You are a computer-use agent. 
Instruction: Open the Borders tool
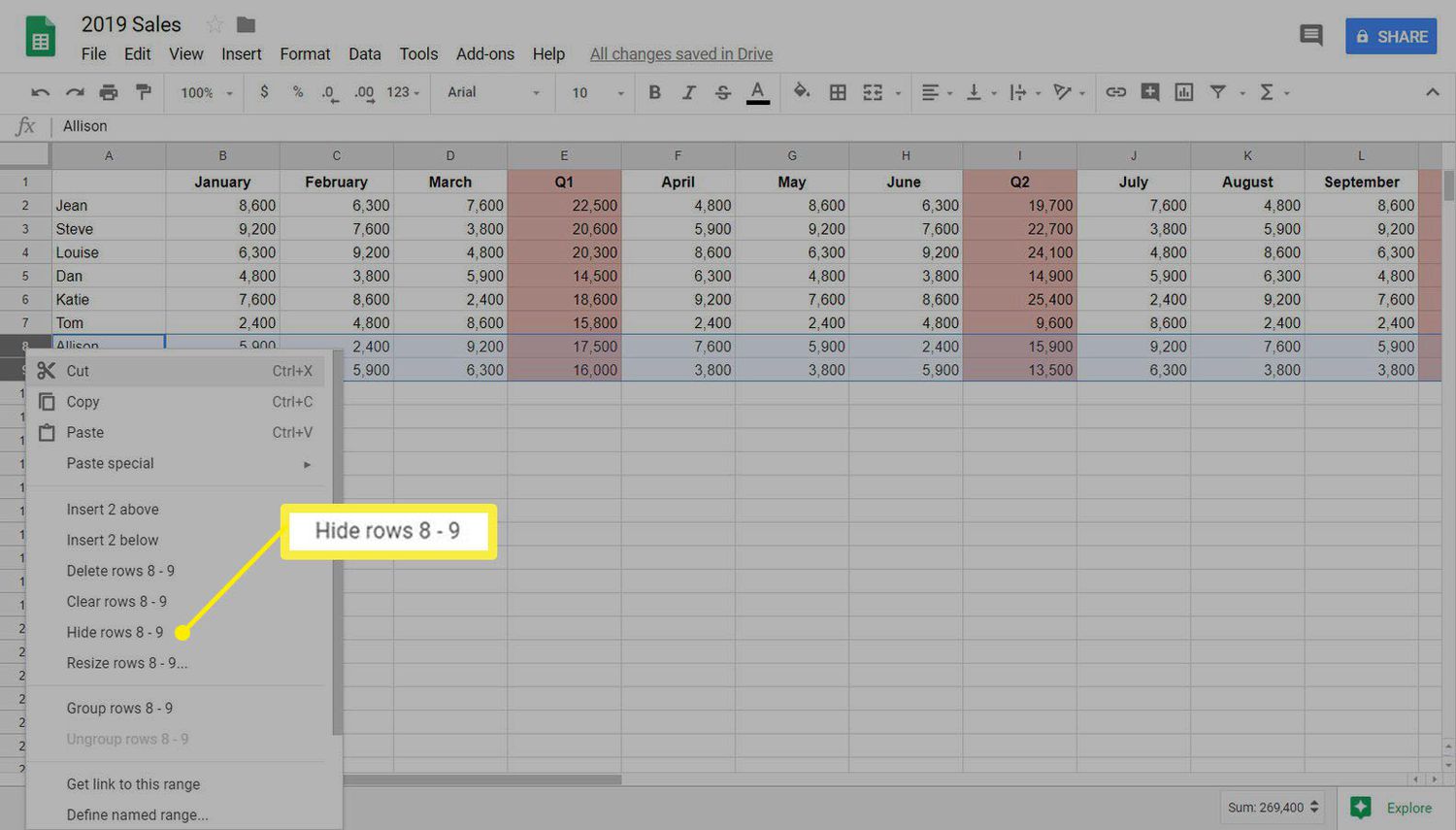tap(838, 92)
